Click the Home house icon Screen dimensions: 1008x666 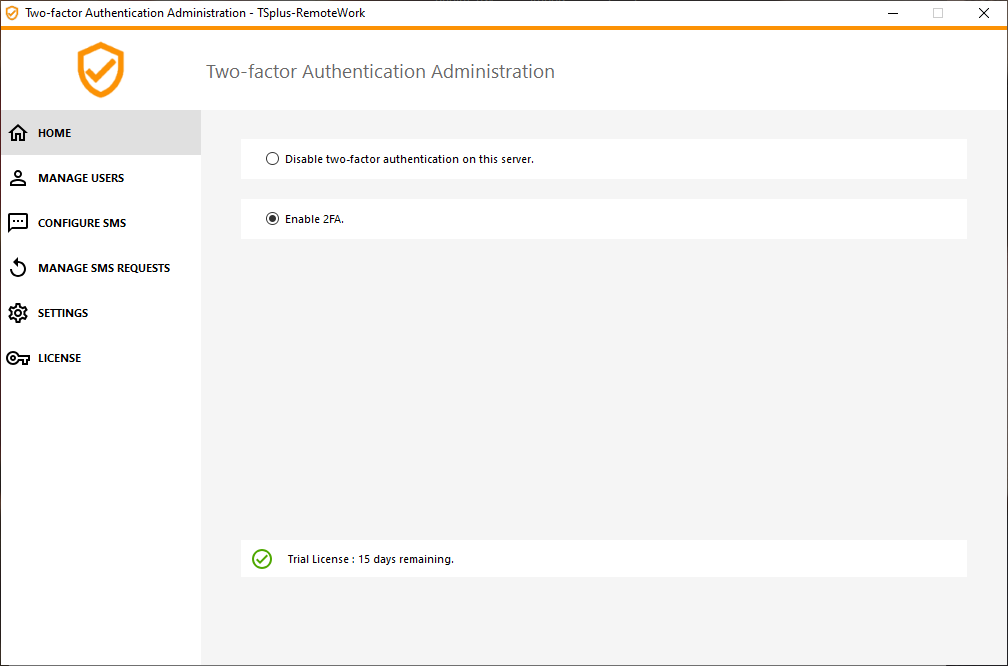point(18,132)
